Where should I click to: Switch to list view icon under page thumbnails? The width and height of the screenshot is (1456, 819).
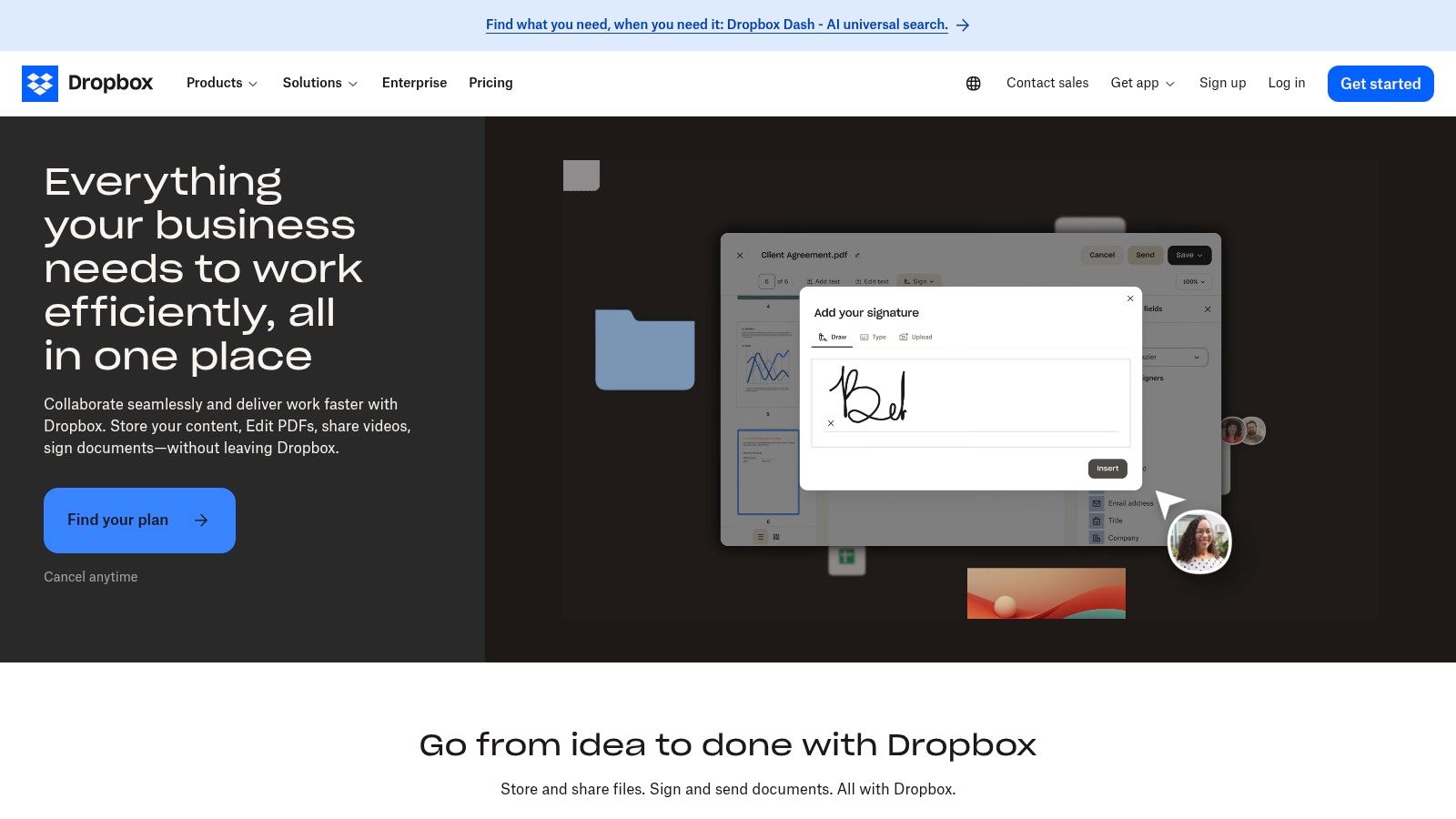tap(761, 537)
